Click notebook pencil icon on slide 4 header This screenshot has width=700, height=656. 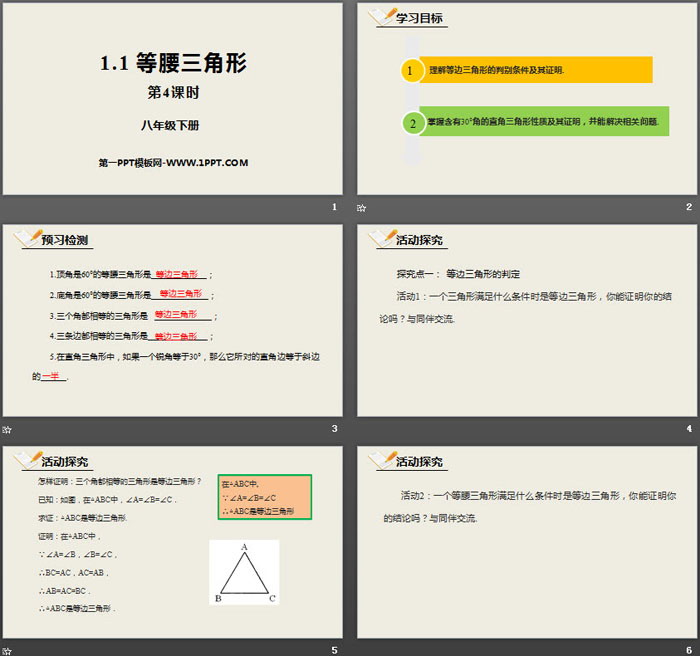point(381,238)
